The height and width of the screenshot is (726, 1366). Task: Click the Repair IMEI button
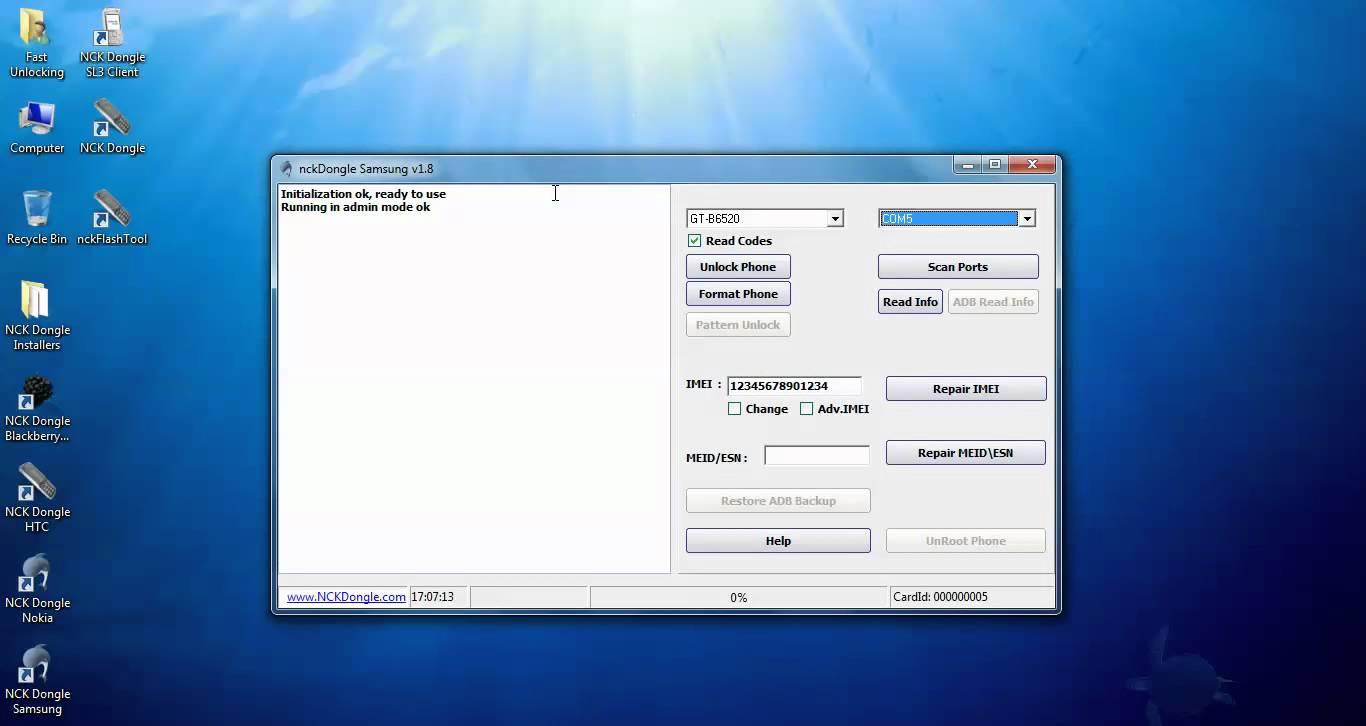966,389
